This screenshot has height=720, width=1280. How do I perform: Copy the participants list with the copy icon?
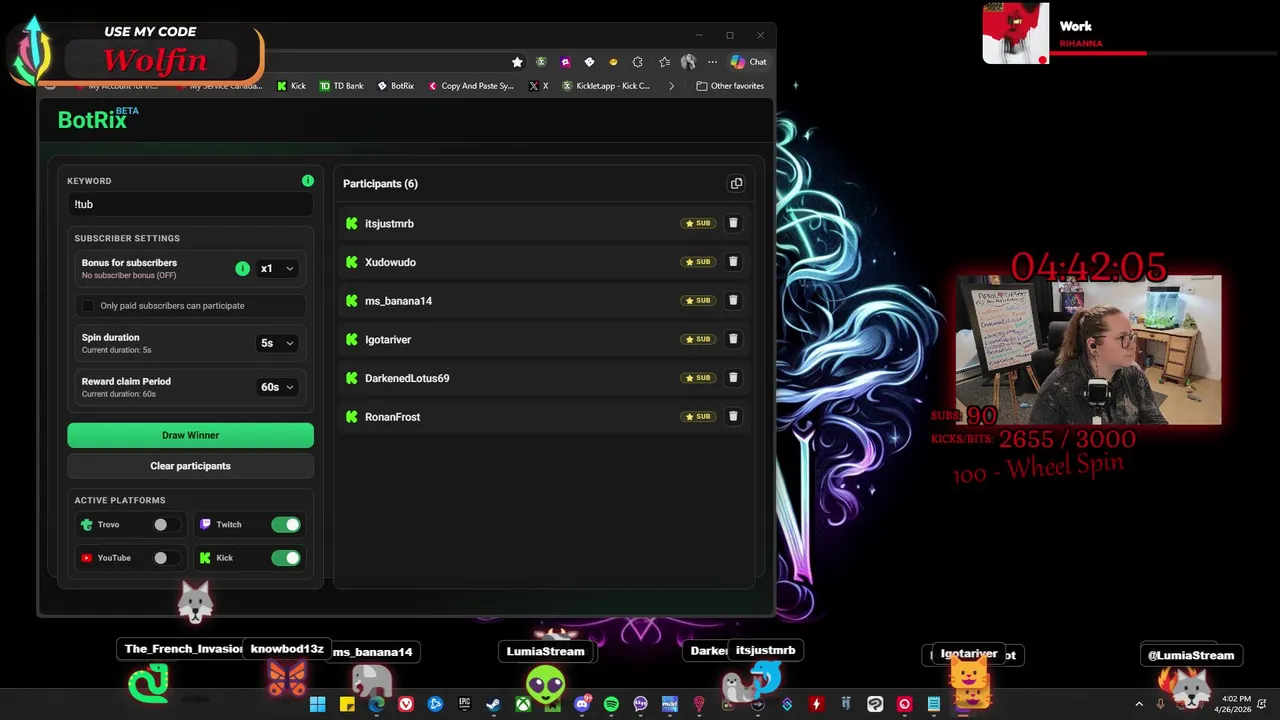tap(736, 183)
